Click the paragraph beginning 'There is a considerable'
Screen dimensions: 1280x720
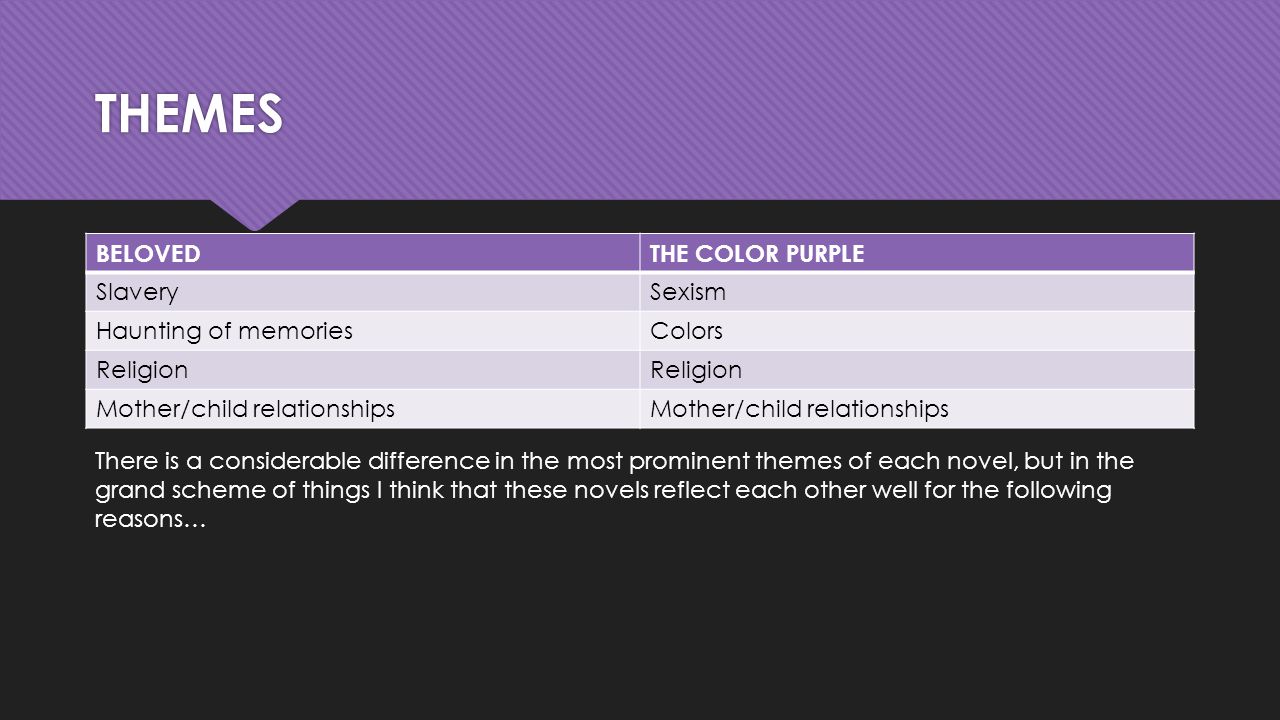point(613,491)
